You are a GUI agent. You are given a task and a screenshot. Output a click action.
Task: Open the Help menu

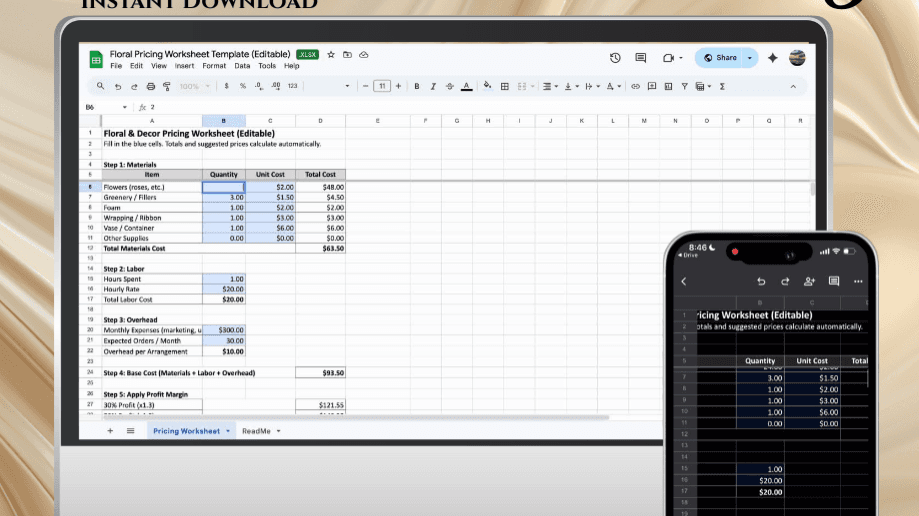tap(291, 66)
